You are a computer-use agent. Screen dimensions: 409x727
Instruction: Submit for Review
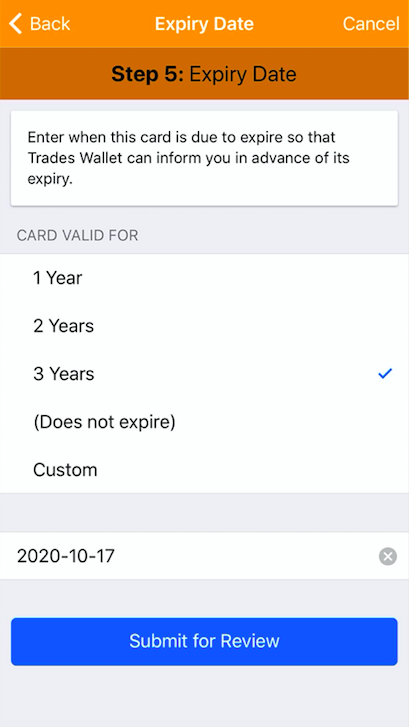coord(204,641)
